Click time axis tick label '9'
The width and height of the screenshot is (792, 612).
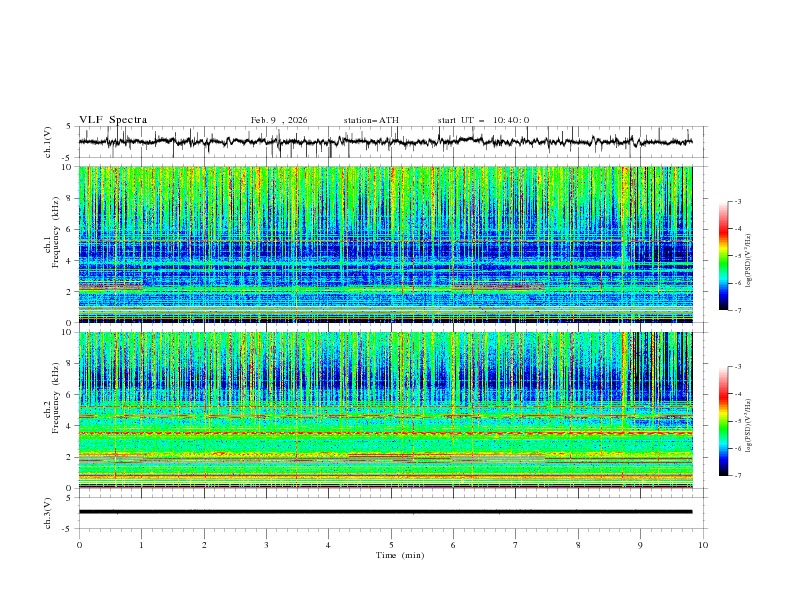(640, 545)
